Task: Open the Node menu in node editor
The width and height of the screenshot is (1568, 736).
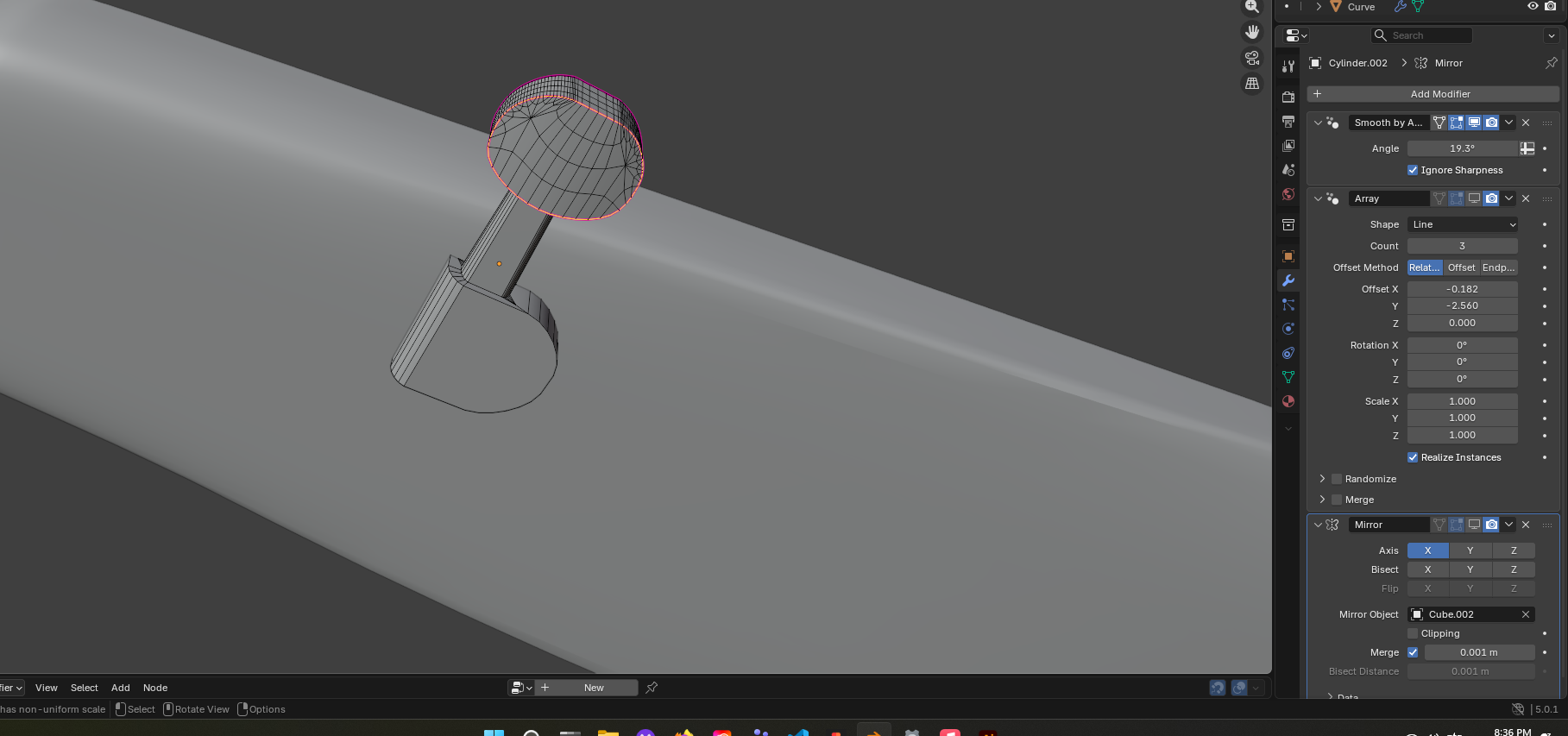Action: pyautogui.click(x=155, y=688)
